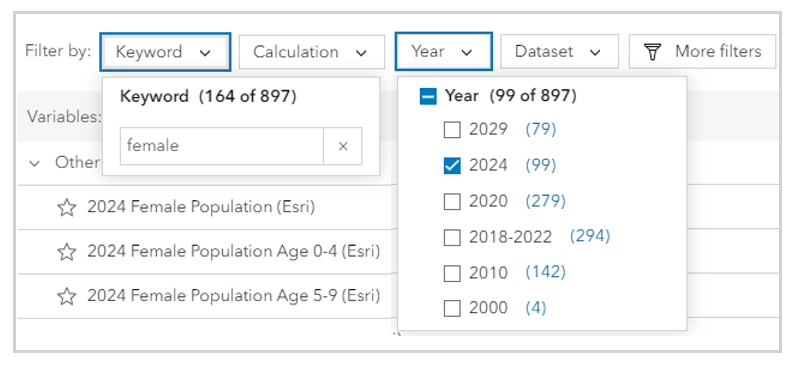Open the Keyword filter dropdown
The image size is (797, 374).
tap(165, 52)
